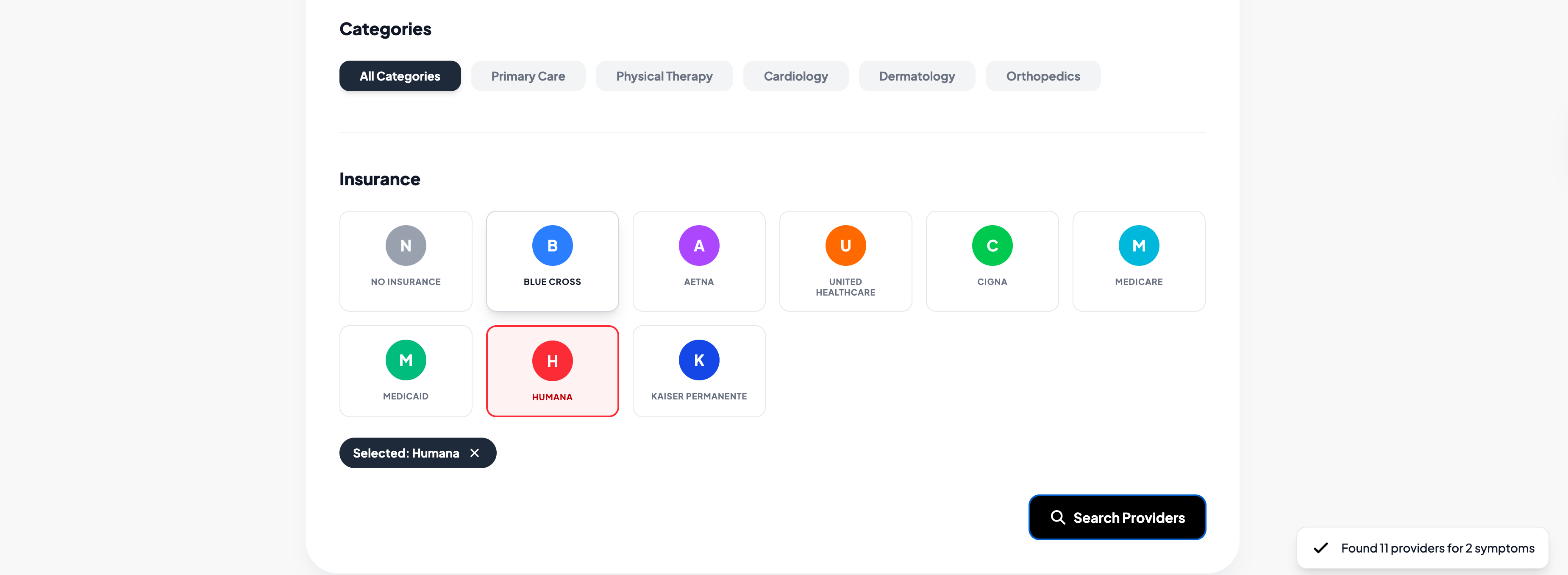Image resolution: width=1568 pixels, height=575 pixels.
Task: Click the orange U United Healthcare icon
Action: pyautogui.click(x=845, y=246)
